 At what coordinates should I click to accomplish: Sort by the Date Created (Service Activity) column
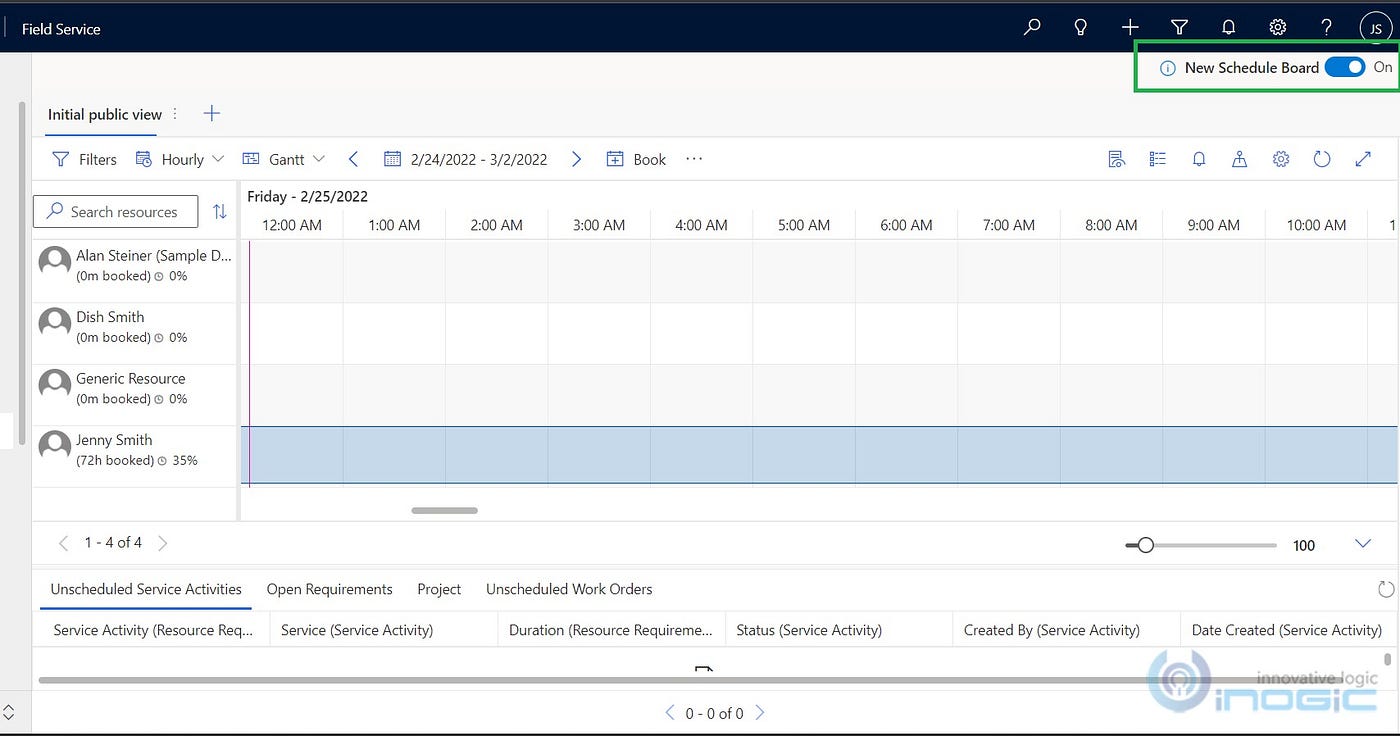(1287, 630)
